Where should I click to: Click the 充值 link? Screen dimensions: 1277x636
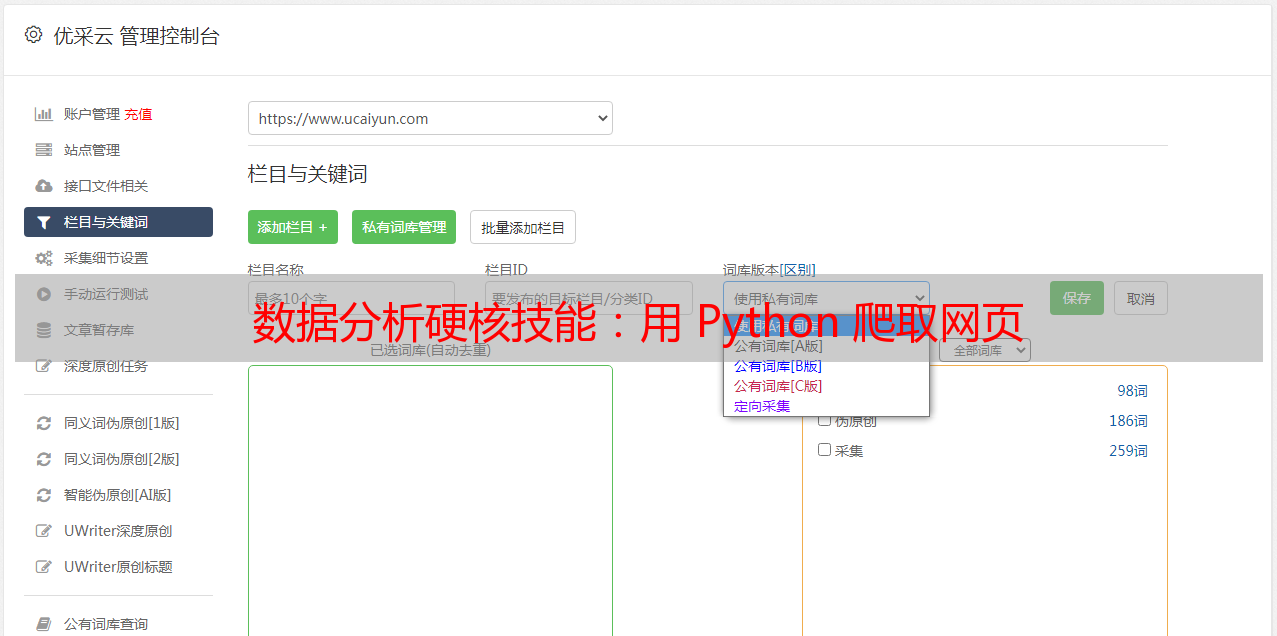(x=138, y=114)
